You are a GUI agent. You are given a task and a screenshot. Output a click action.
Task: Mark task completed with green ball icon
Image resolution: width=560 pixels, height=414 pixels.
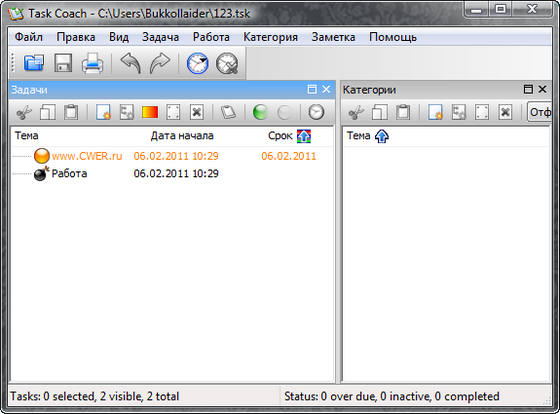point(260,113)
